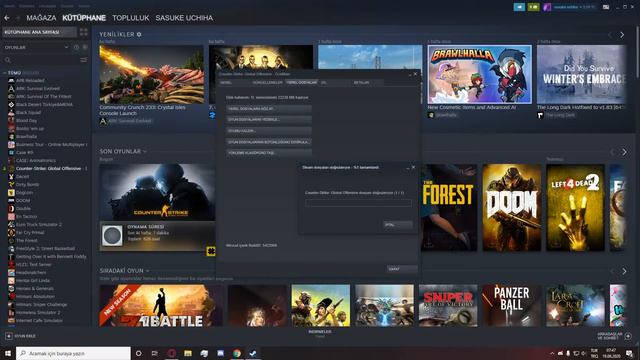Open advanced filter options icon
The height and width of the screenshot is (360, 640).
click(x=84, y=60)
